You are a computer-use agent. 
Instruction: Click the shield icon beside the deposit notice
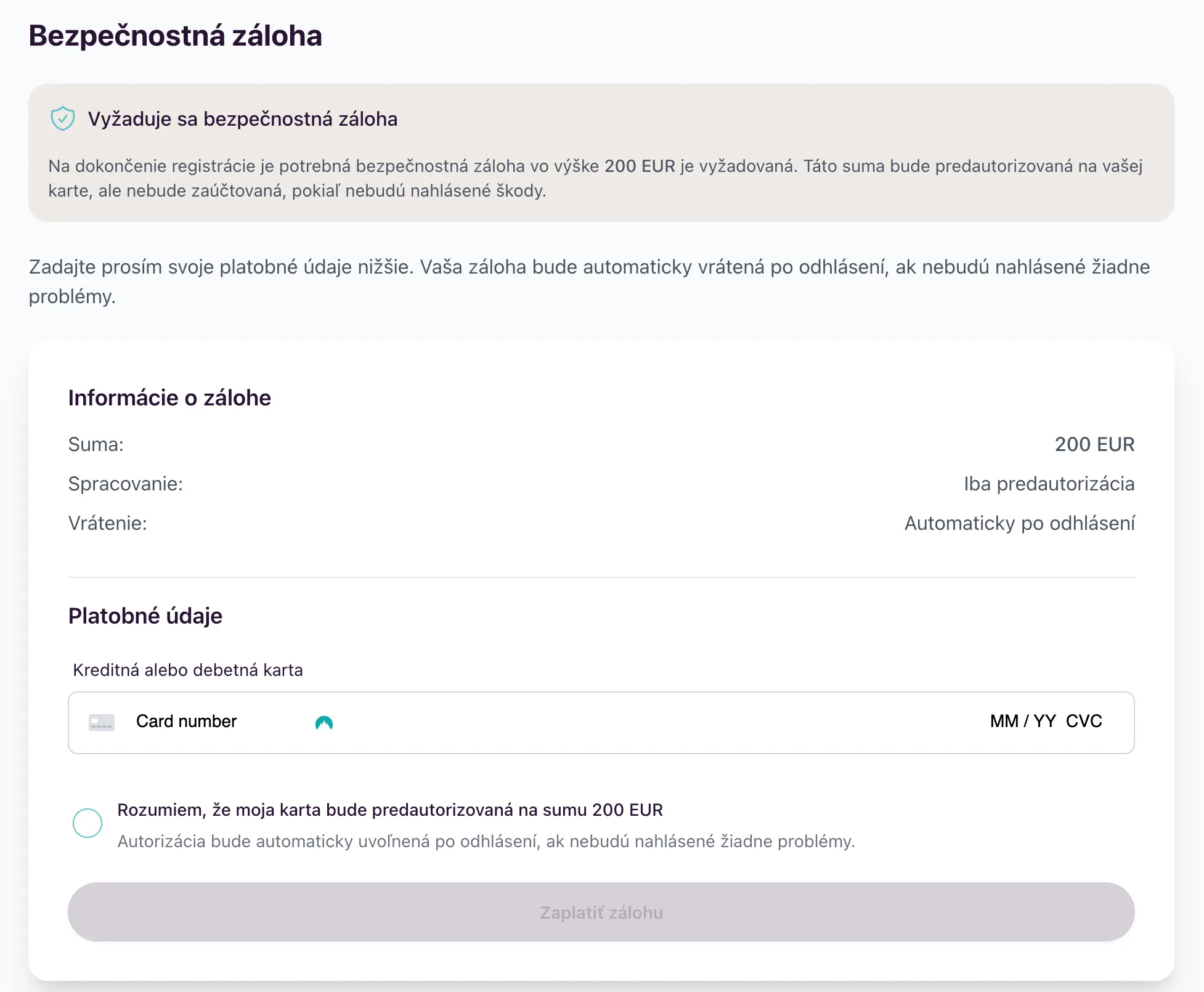pos(62,118)
